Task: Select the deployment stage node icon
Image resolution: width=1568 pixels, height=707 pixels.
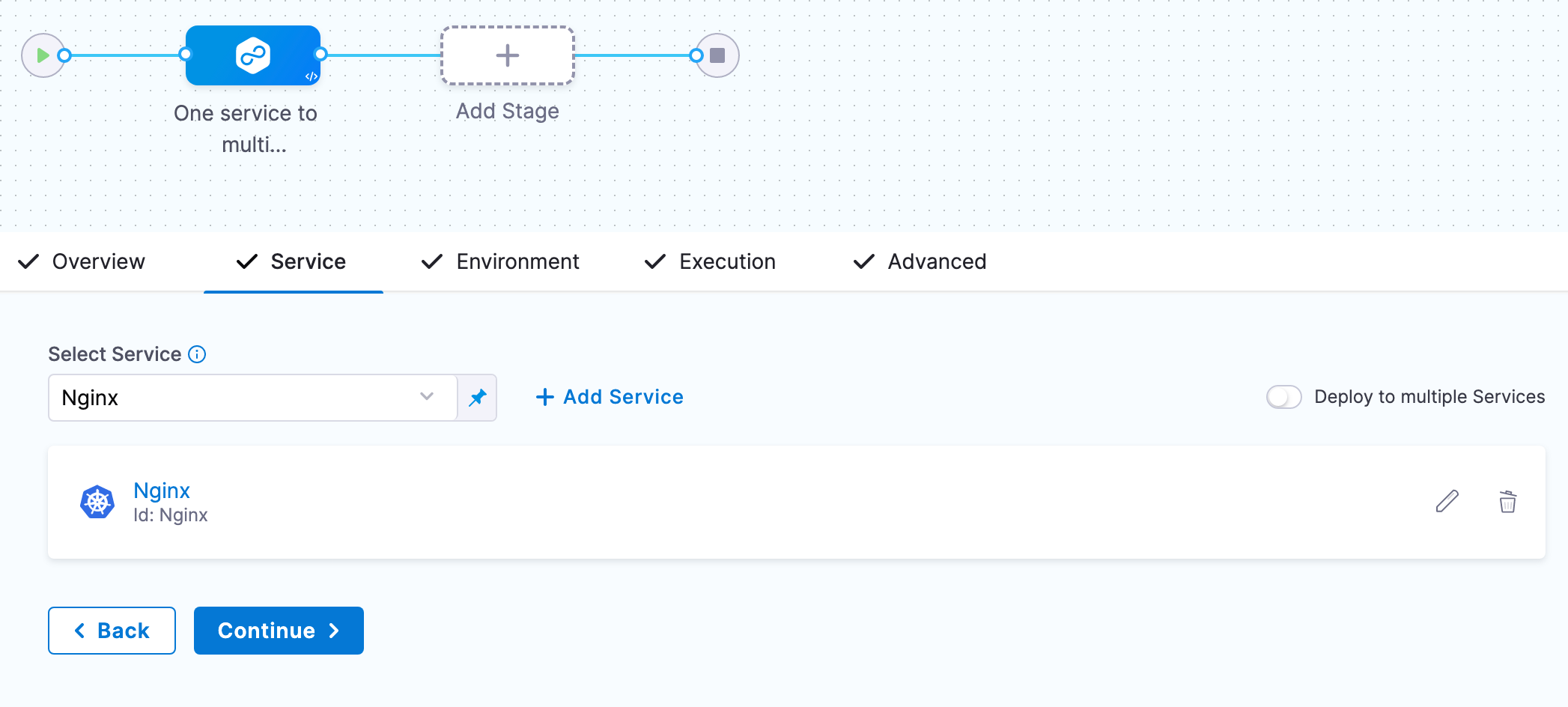Action: [253, 55]
